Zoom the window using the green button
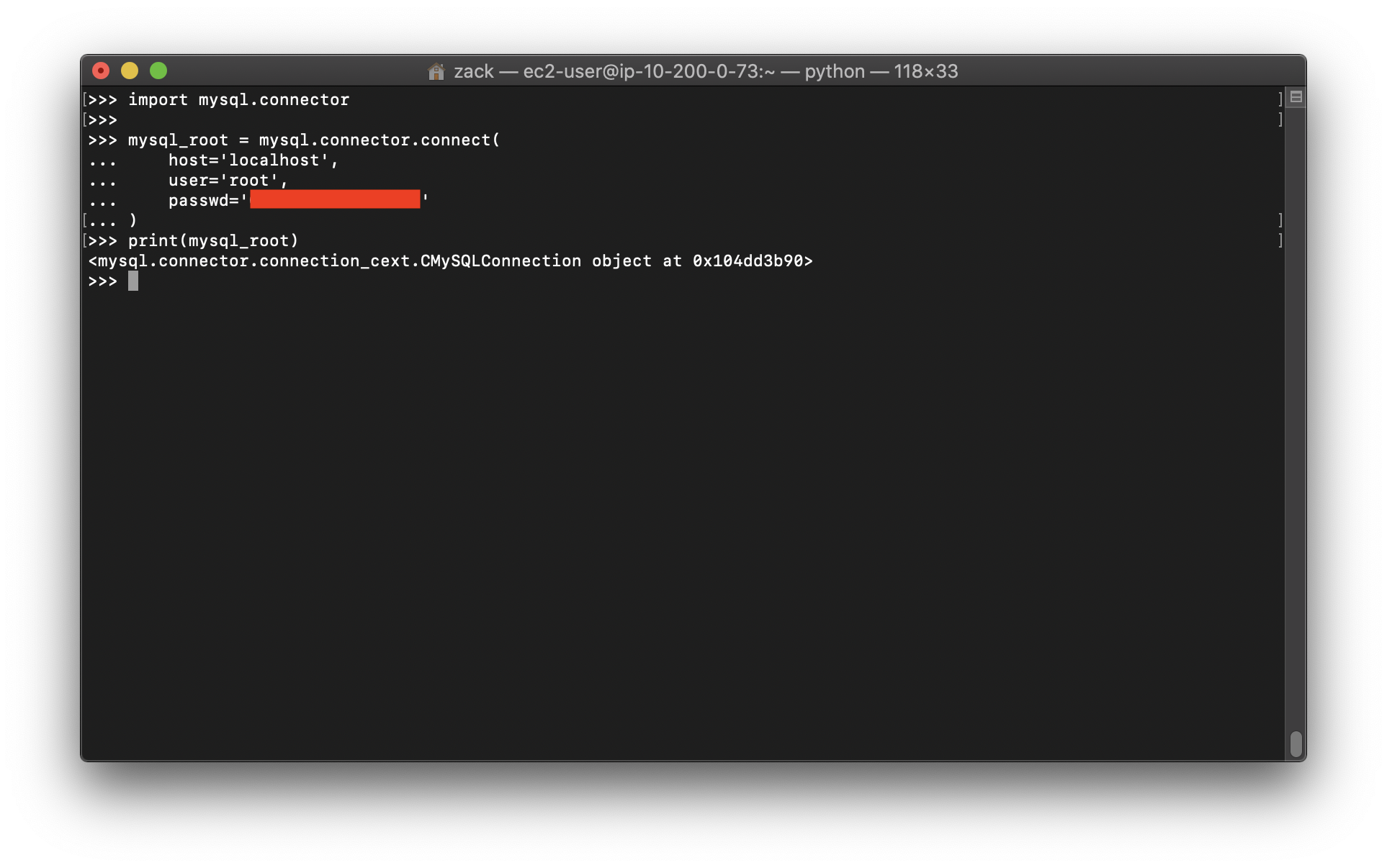This screenshot has height=868, width=1387. (158, 71)
